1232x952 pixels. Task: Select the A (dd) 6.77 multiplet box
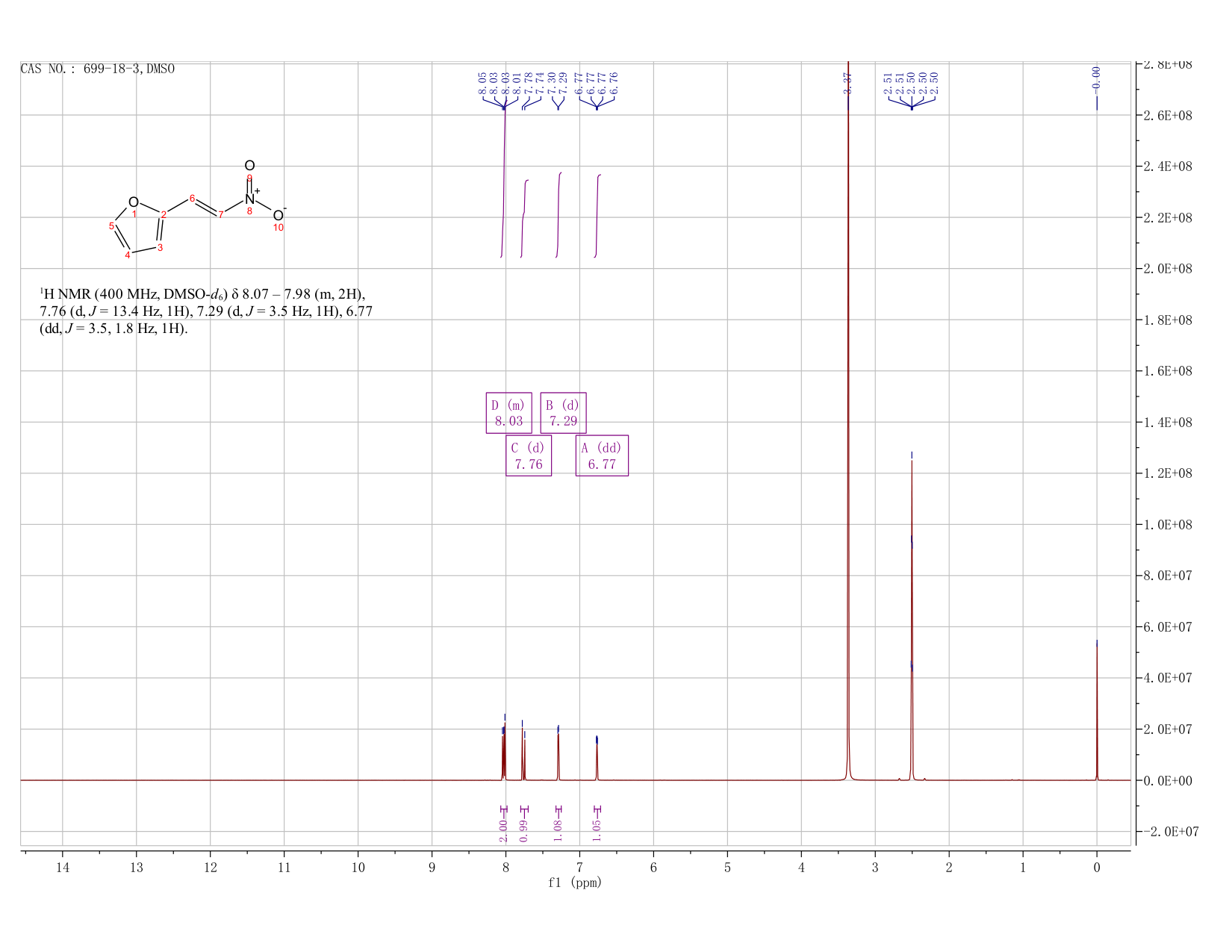[x=602, y=455]
